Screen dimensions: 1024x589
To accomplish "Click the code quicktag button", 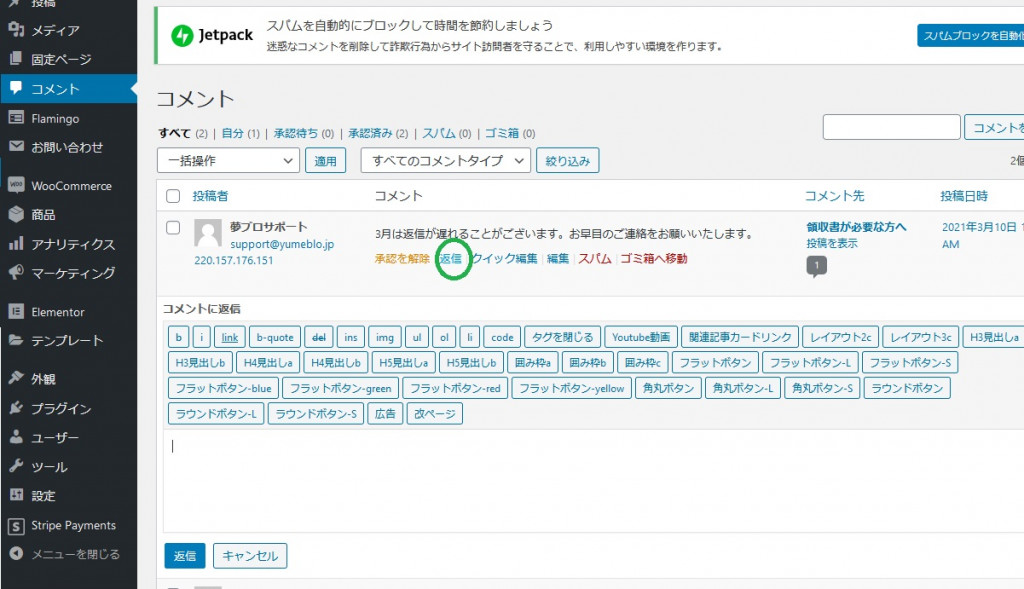I will (502, 337).
